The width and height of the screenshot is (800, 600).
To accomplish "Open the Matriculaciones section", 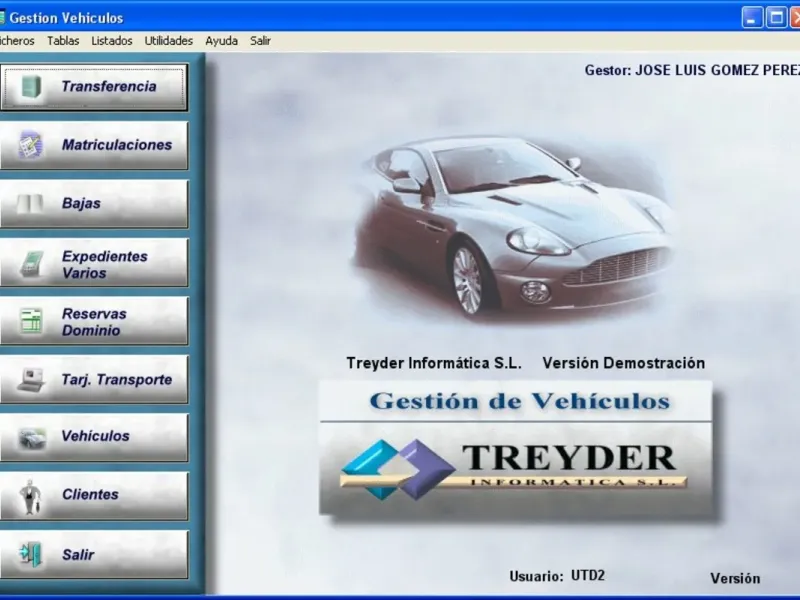I will point(94,145).
